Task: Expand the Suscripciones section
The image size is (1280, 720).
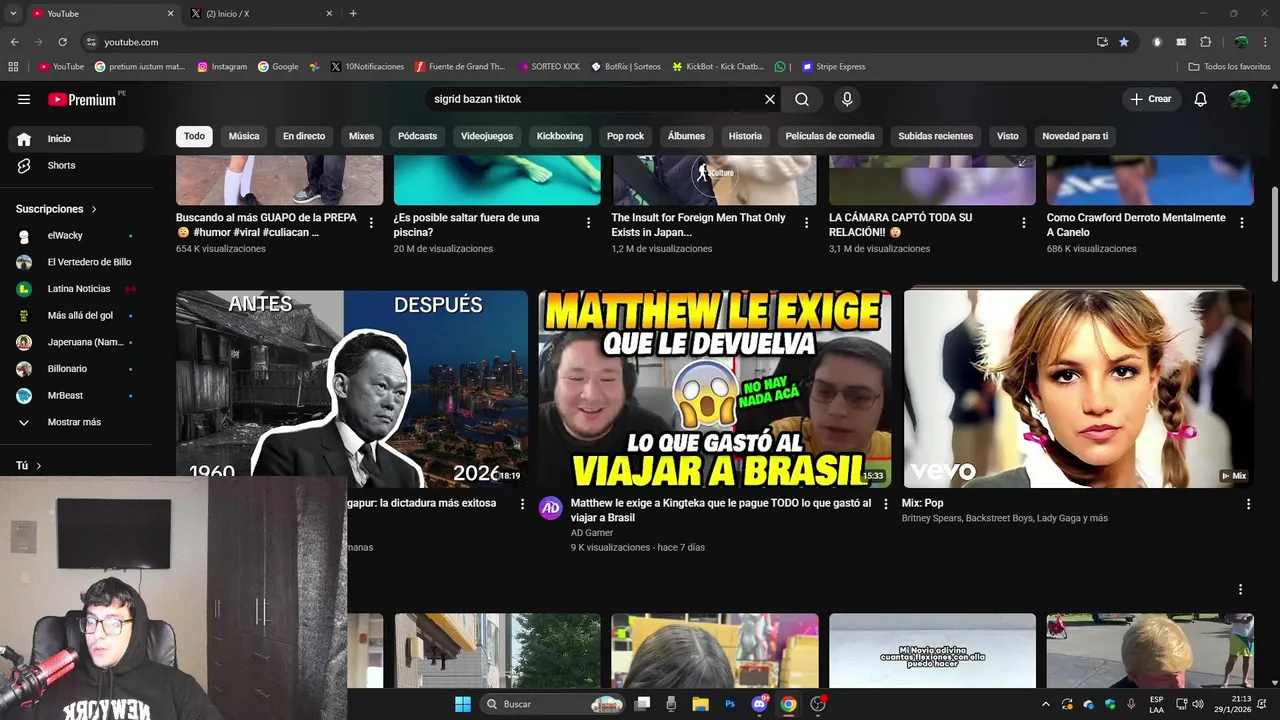Action: (x=56, y=209)
